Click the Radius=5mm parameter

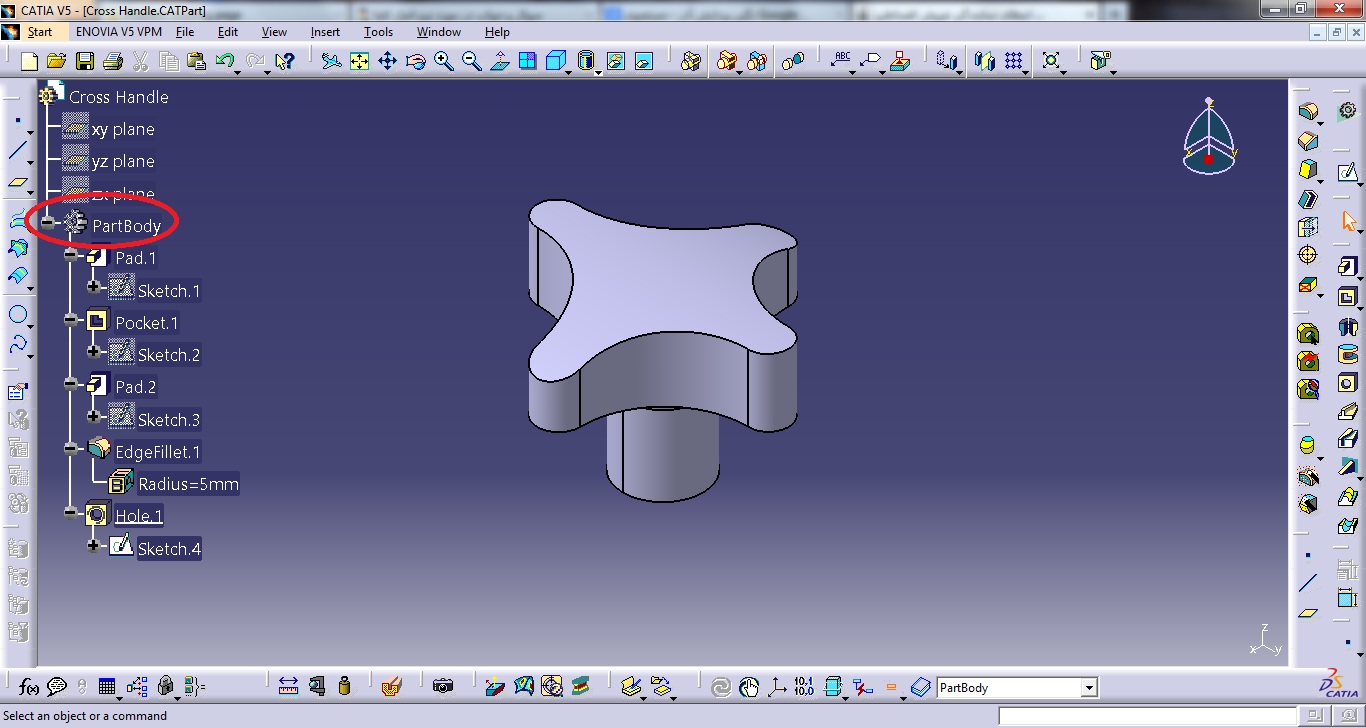[x=188, y=485]
